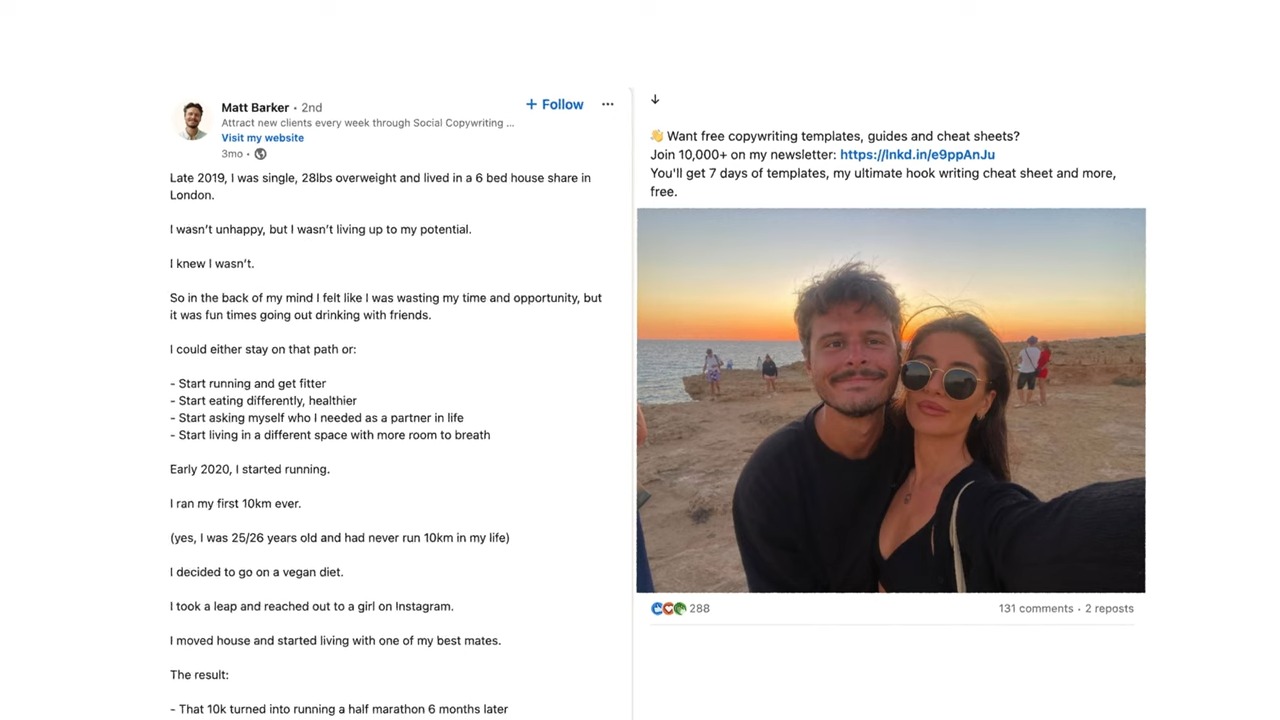Follow Matt Barker

click(x=554, y=104)
